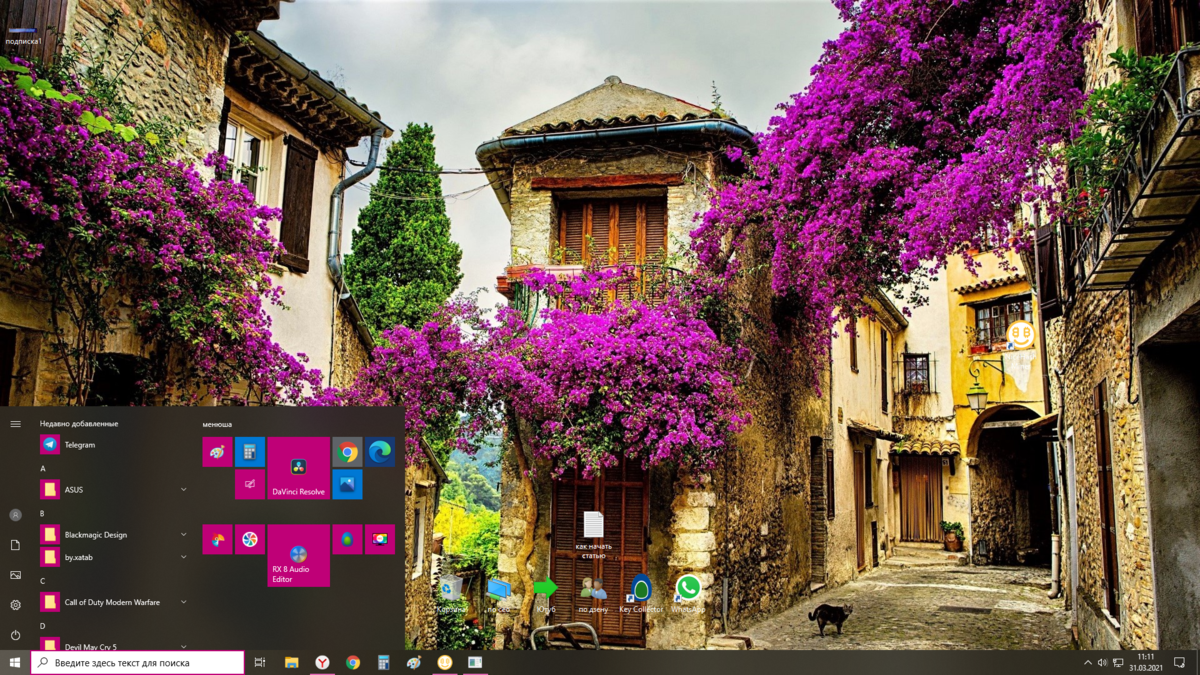Open the round color-wheel tile
This screenshot has width=1200, height=675.
pyautogui.click(x=250, y=539)
